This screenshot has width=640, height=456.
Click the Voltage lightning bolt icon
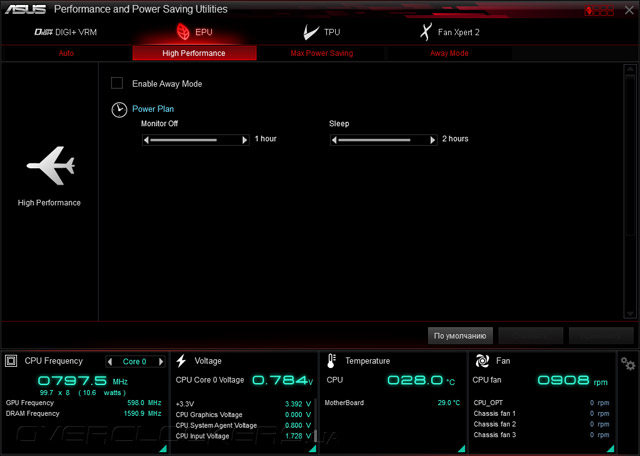coord(181,360)
